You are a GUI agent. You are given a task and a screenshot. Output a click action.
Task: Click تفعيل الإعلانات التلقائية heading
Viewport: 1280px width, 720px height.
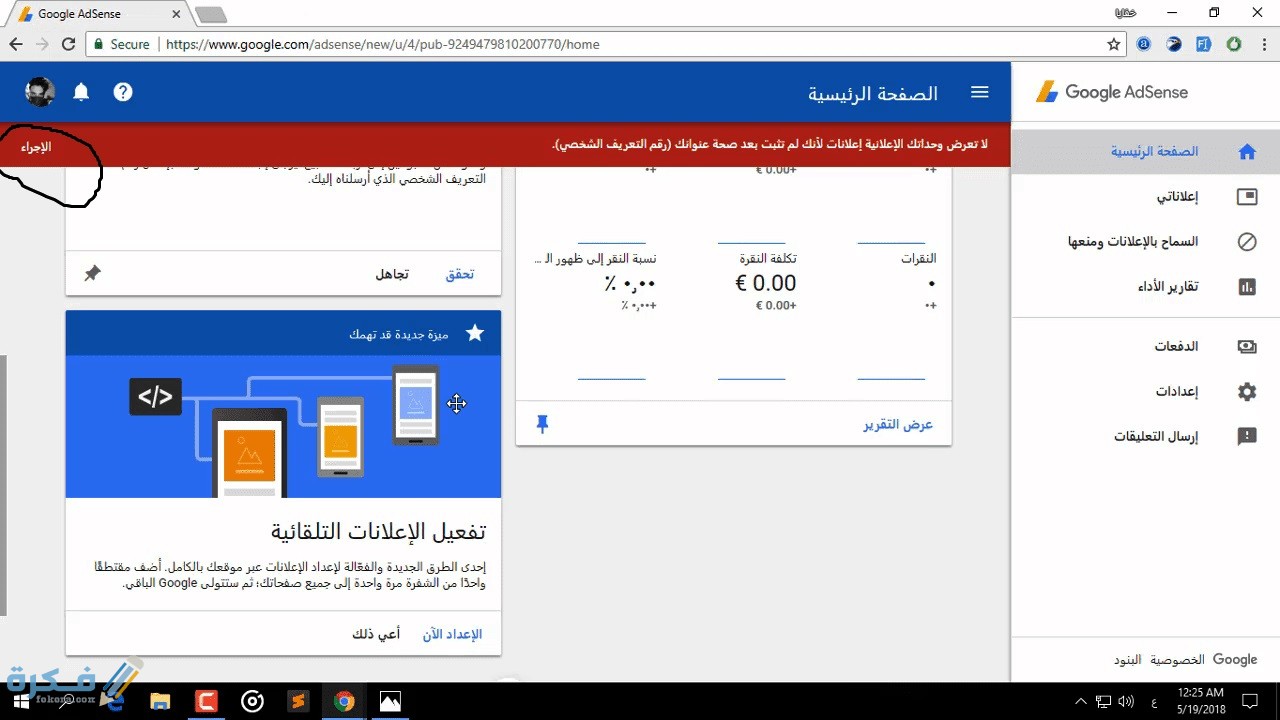378,531
